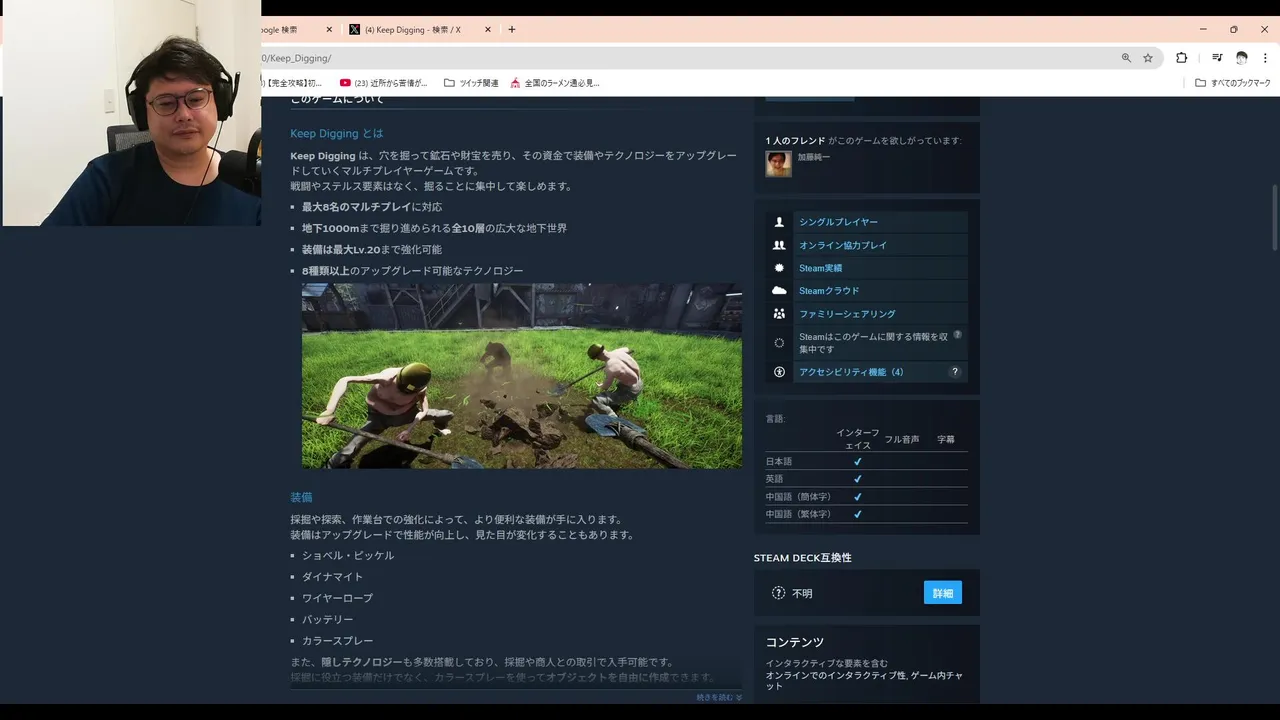Click the シングルプレイヤー person icon
Image resolution: width=1280 pixels, height=720 pixels.
tap(779, 222)
